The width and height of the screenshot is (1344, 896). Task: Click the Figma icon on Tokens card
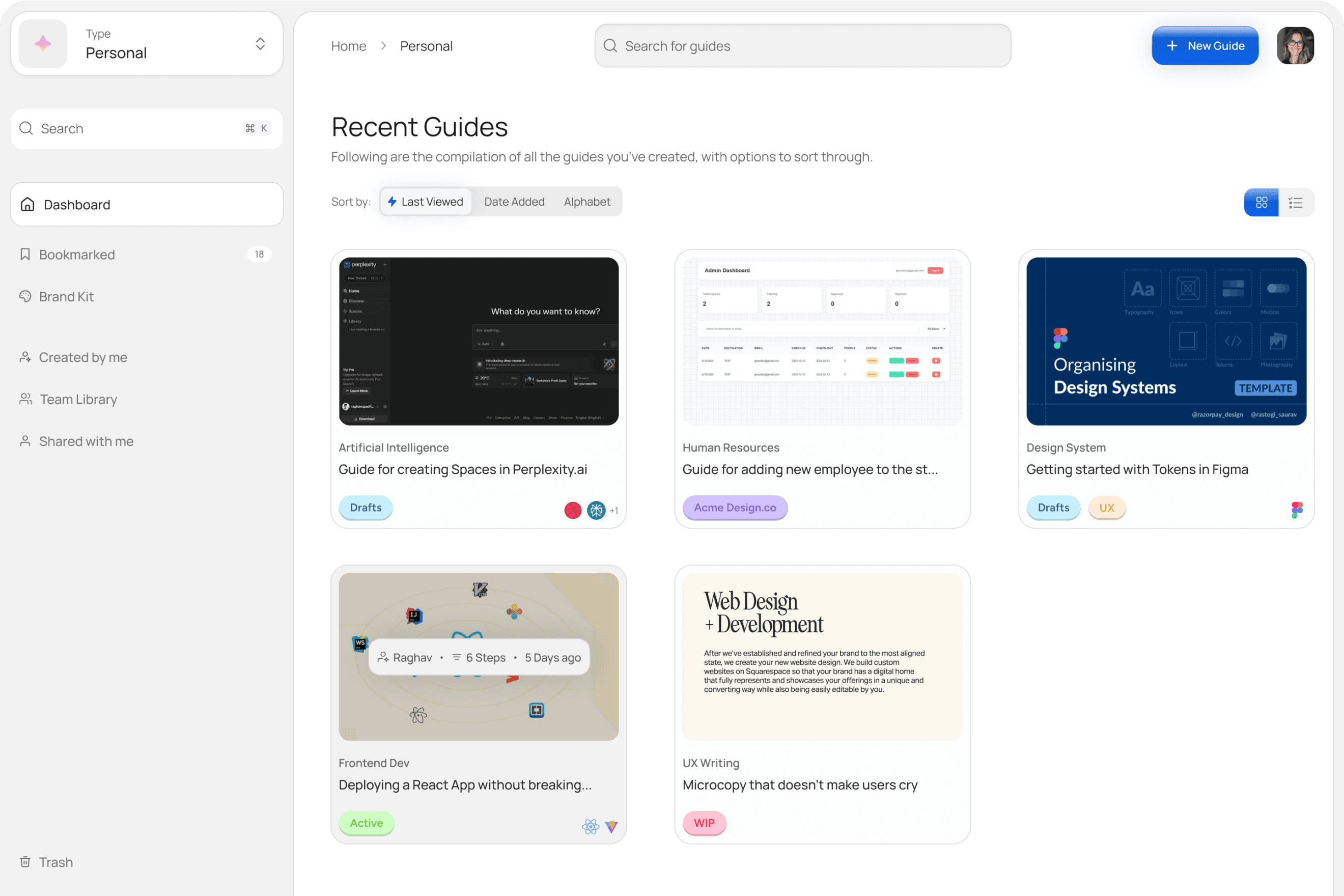pyautogui.click(x=1297, y=509)
